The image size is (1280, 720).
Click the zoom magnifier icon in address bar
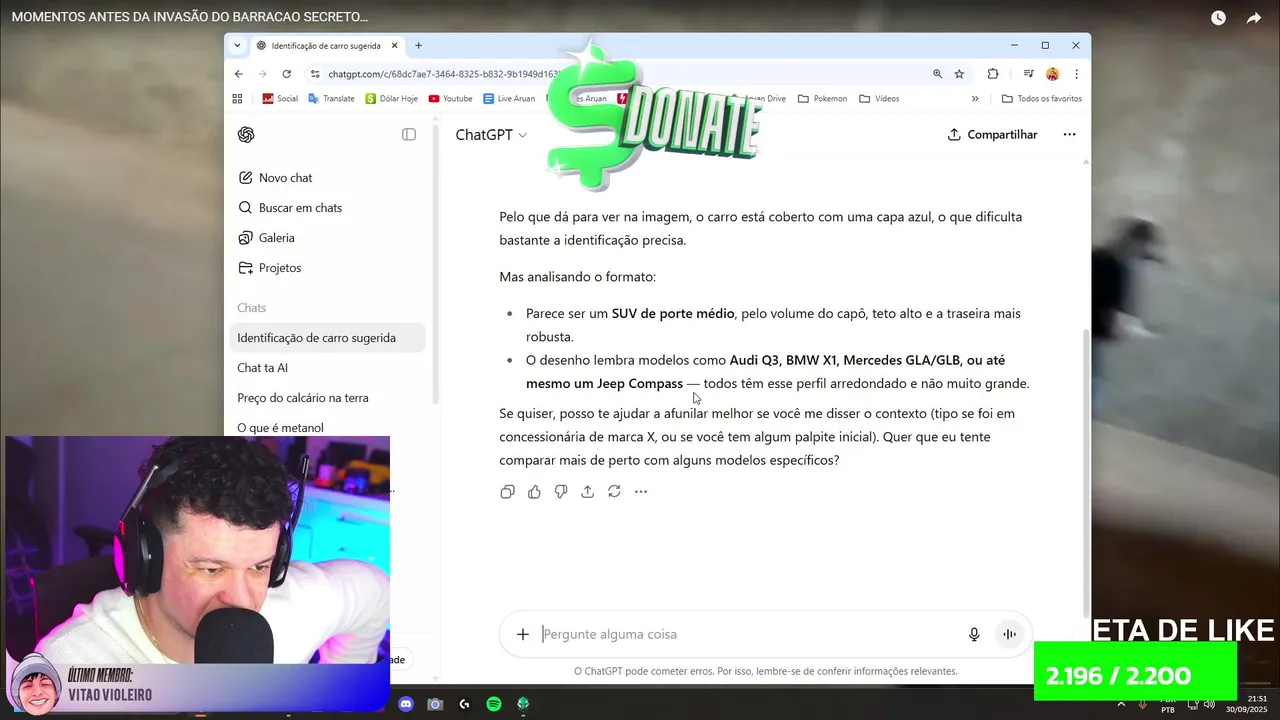pos(937,74)
